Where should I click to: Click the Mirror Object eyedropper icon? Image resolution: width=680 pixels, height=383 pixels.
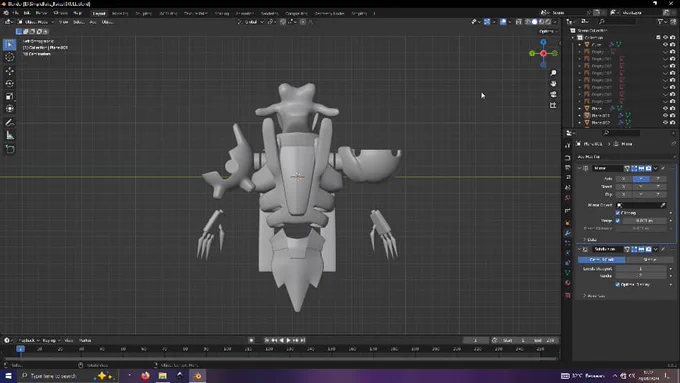[663, 205]
